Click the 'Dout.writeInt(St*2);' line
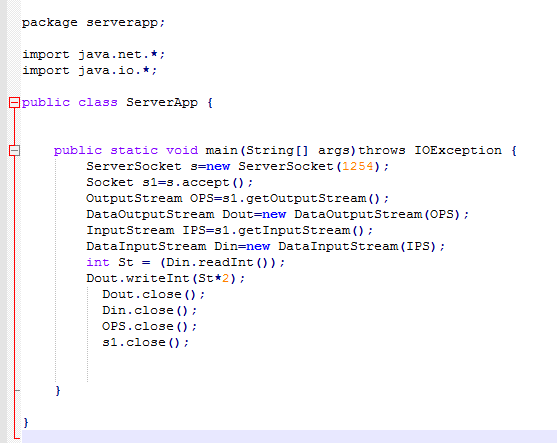Image resolution: width=557 pixels, height=443 pixels. (166, 278)
